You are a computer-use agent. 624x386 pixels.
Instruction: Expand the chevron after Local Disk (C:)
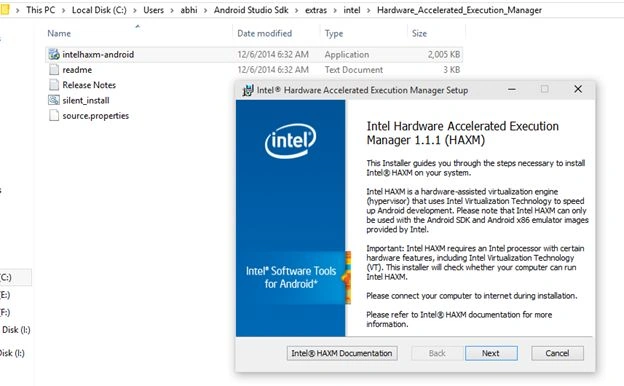pos(135,10)
